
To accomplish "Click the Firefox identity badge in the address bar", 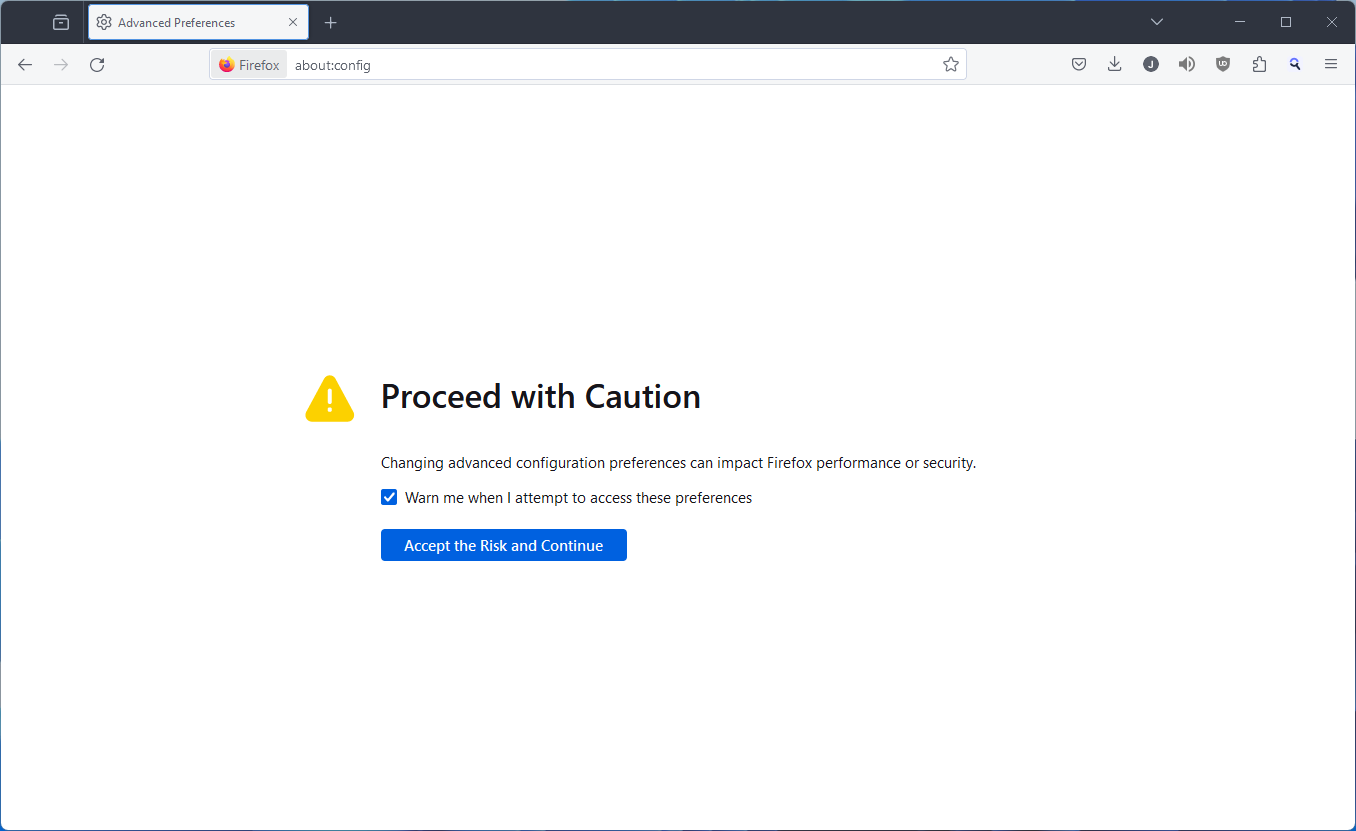I will pos(249,65).
